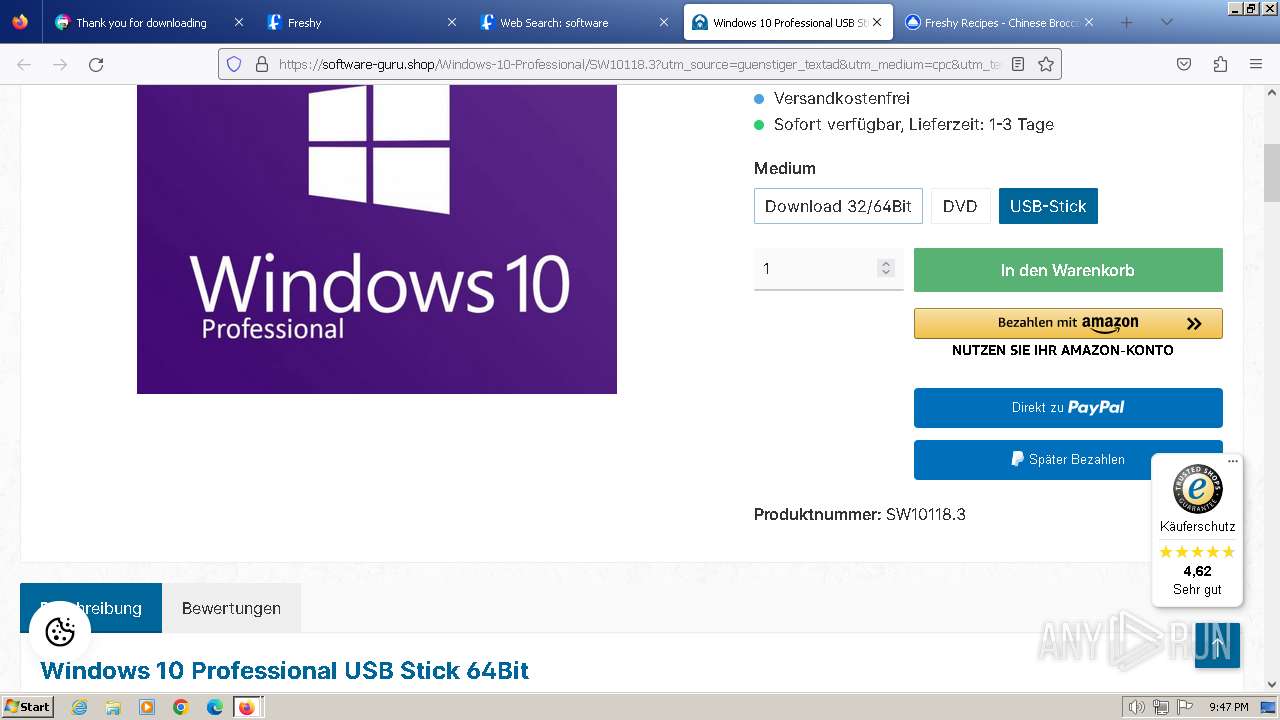Click 'In den Warenkorb' button
This screenshot has width=1280, height=720.
tap(1068, 270)
